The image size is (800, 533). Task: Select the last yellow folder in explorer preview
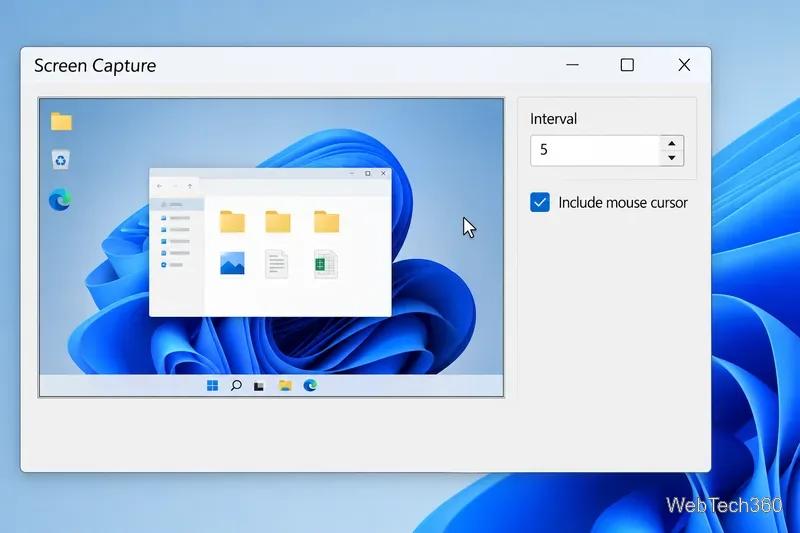point(327,222)
